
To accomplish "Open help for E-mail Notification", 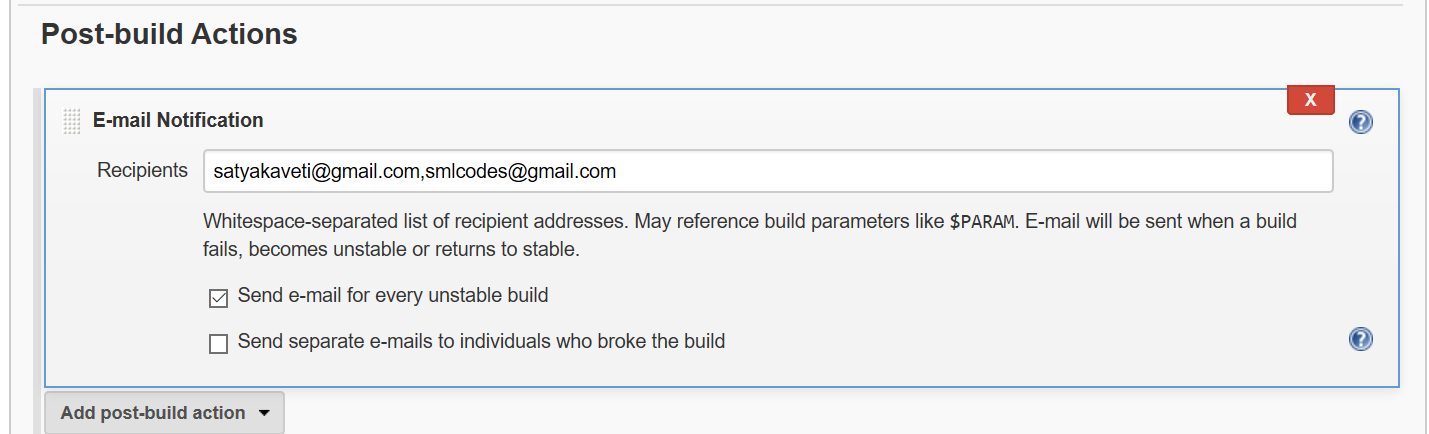I will pos(1360,122).
